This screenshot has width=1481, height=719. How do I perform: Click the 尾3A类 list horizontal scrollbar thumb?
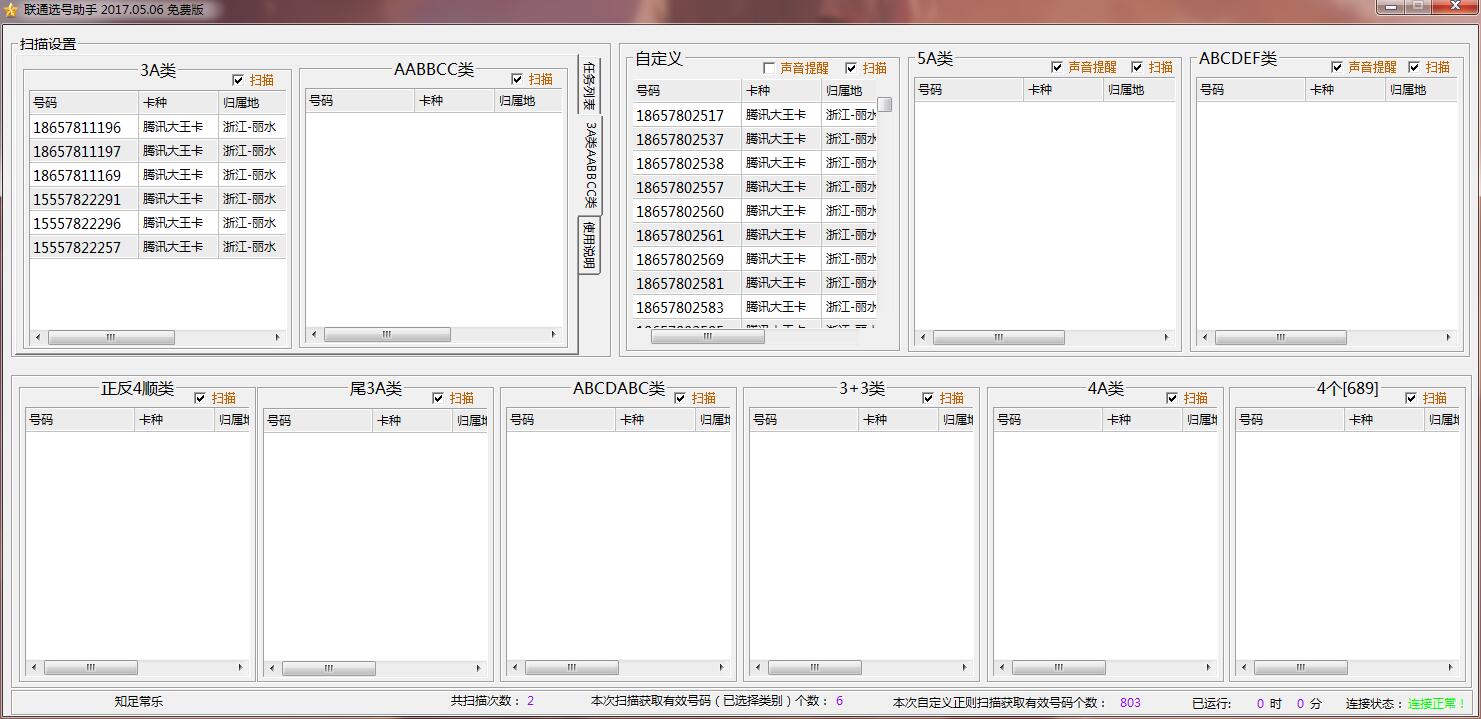point(329,668)
